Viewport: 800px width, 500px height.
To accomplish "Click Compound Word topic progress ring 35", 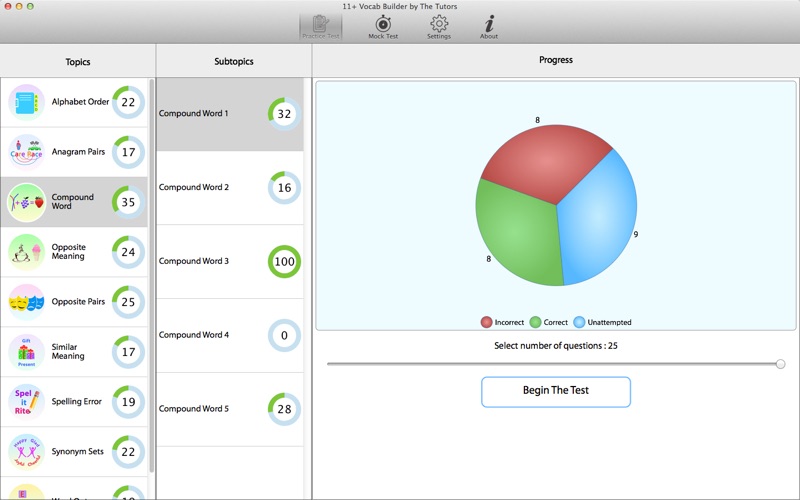I will 129,202.
